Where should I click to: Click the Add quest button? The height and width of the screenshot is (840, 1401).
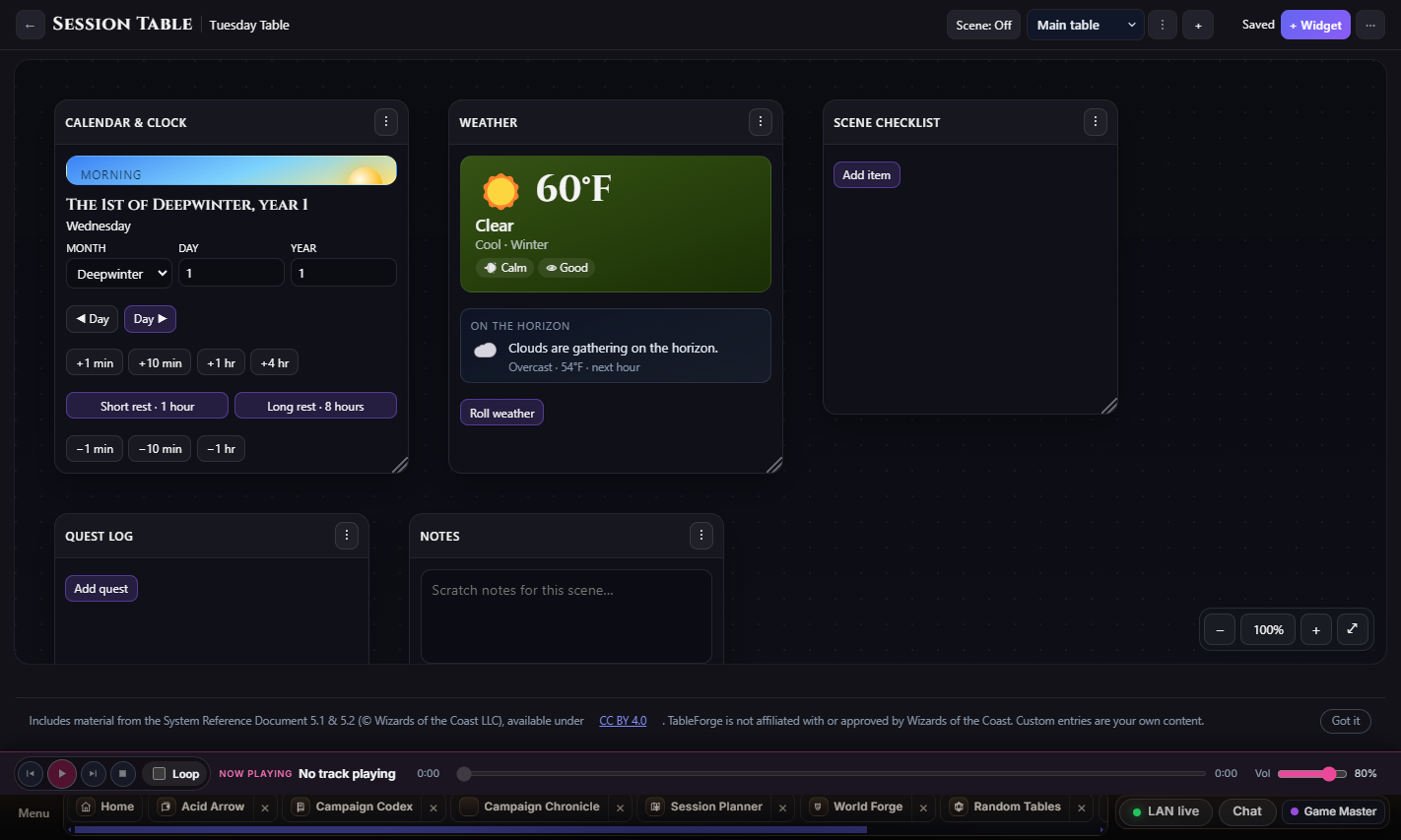101,588
